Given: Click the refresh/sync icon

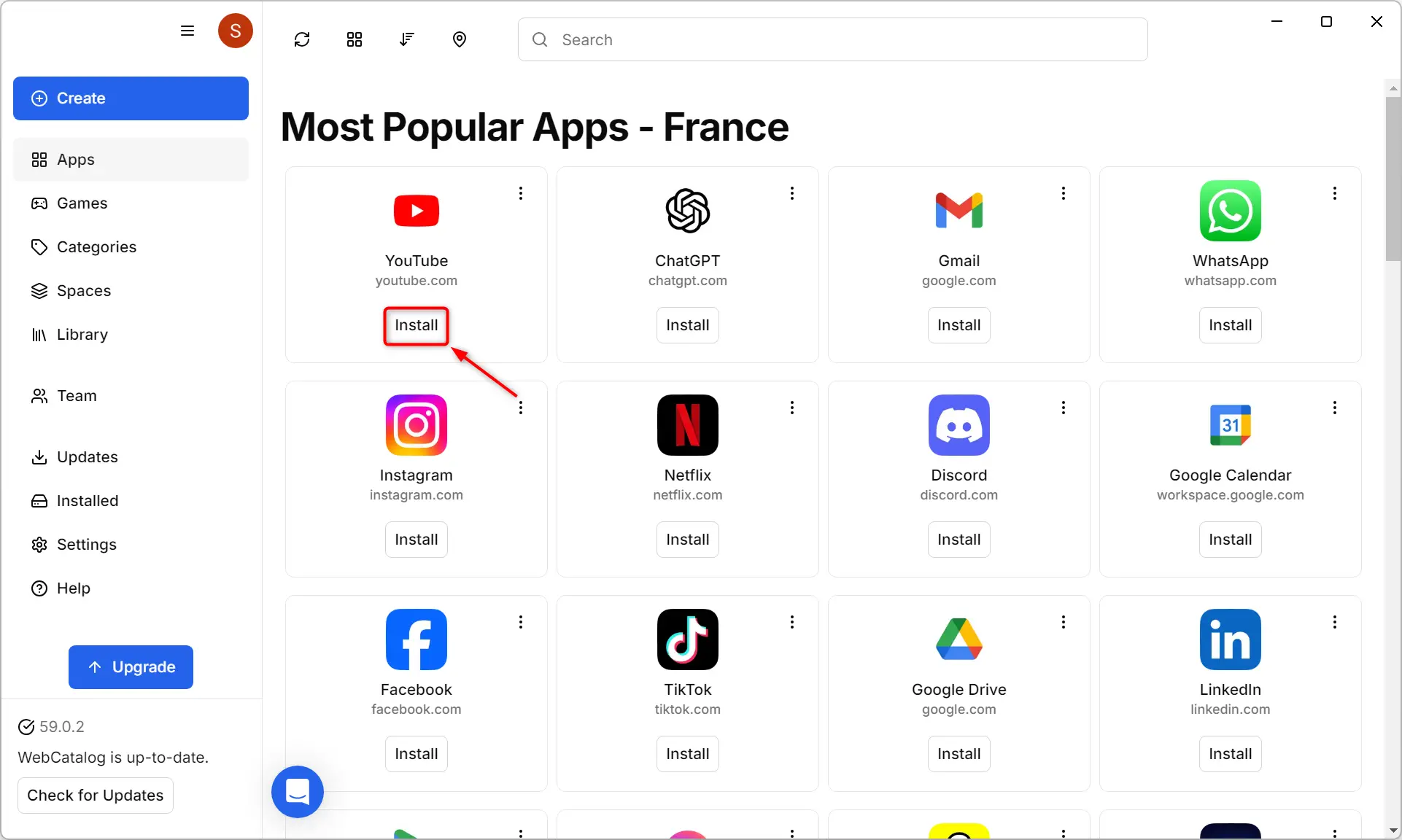Looking at the screenshot, I should pyautogui.click(x=303, y=40).
